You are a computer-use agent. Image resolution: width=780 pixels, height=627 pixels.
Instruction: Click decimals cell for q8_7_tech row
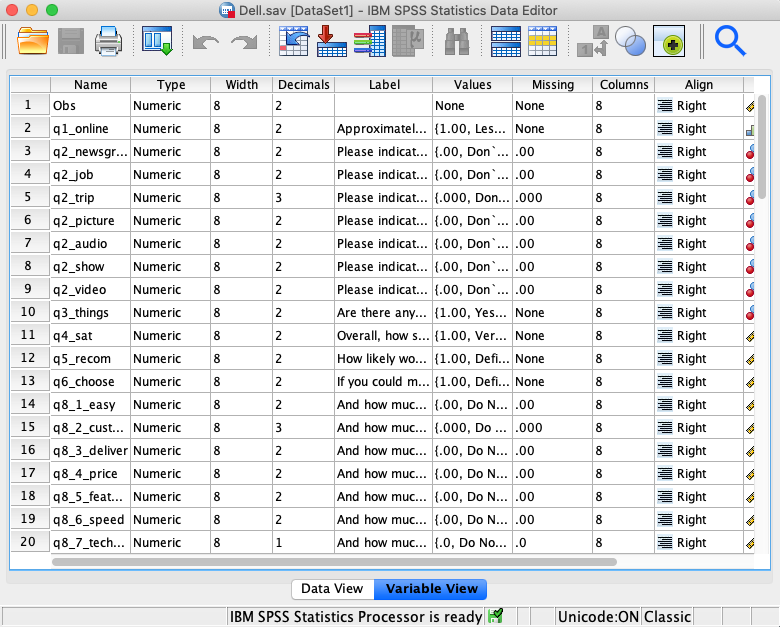tap(303, 542)
